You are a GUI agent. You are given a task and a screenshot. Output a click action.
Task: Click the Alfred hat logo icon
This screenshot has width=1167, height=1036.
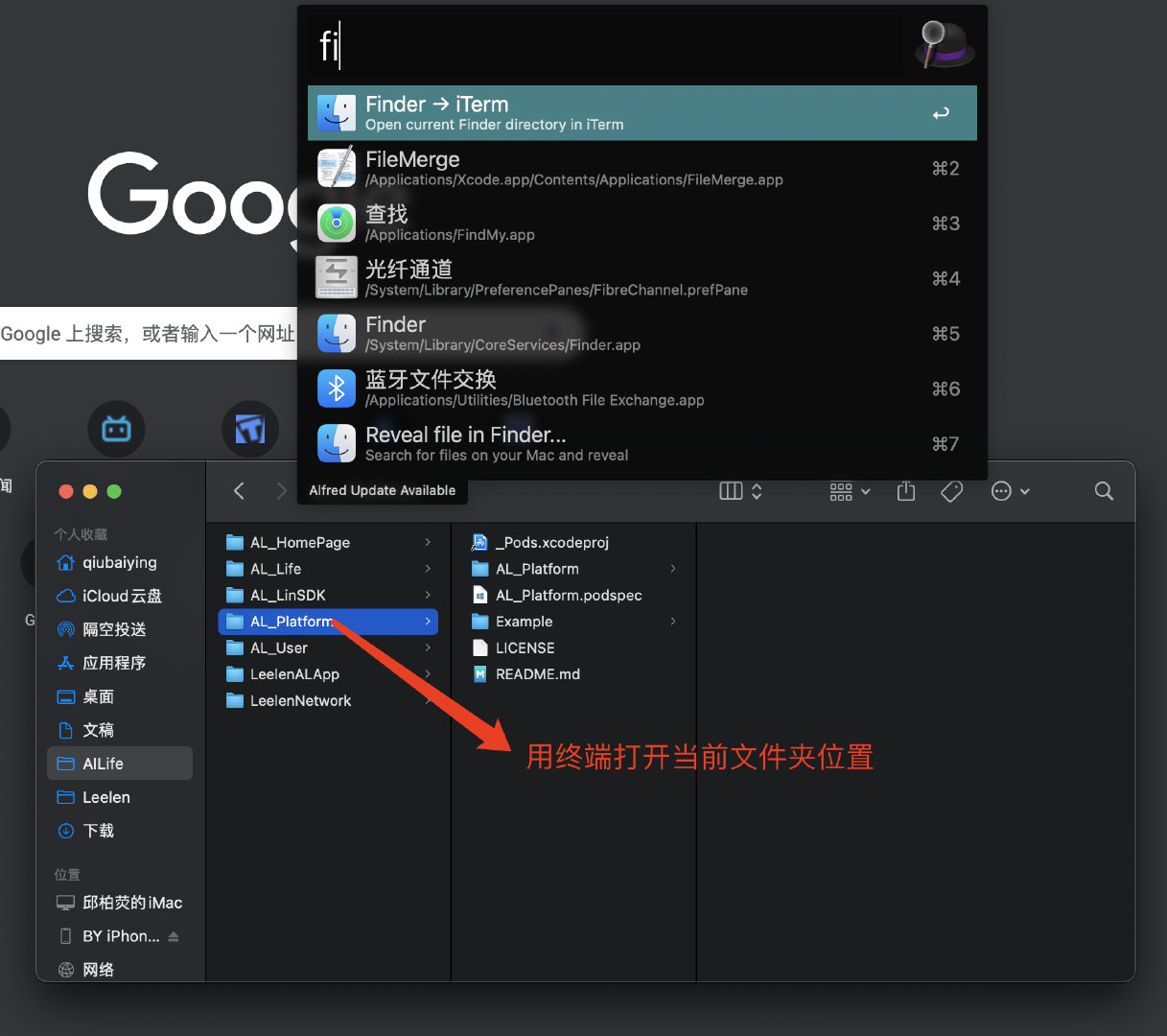tap(945, 44)
